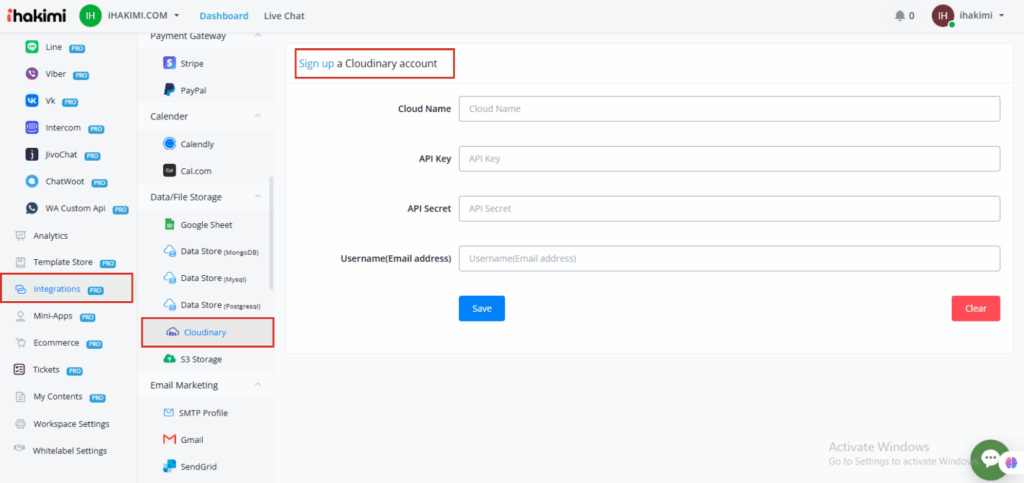Follow the Sign up link for Cloudinary
The height and width of the screenshot is (483, 1024).
tap(316, 64)
